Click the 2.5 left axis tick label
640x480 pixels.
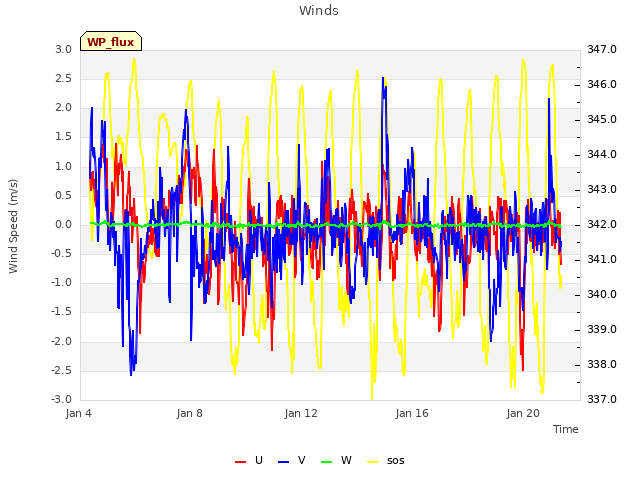pos(64,78)
